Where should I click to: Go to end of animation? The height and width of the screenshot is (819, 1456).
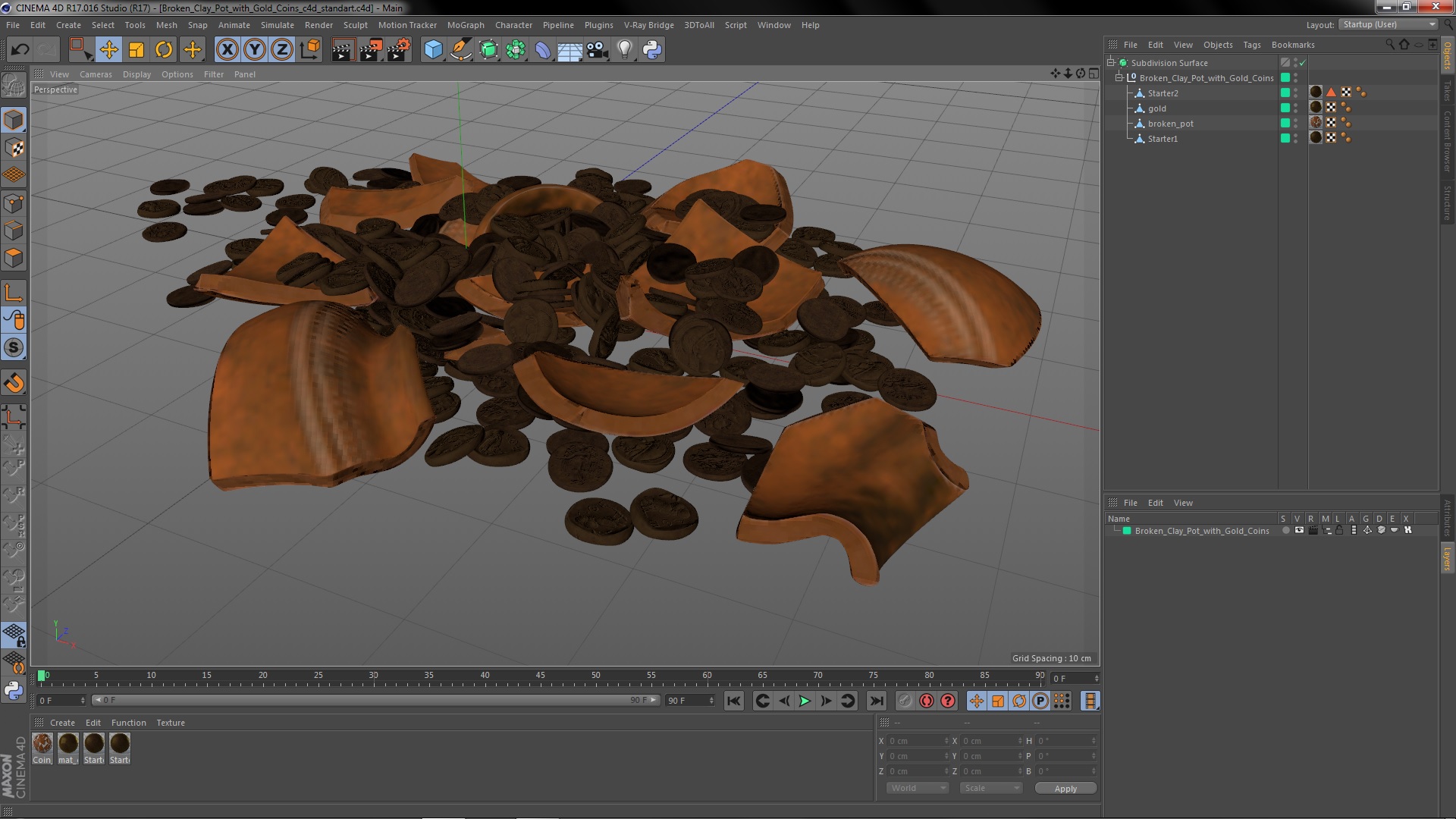[x=877, y=701]
